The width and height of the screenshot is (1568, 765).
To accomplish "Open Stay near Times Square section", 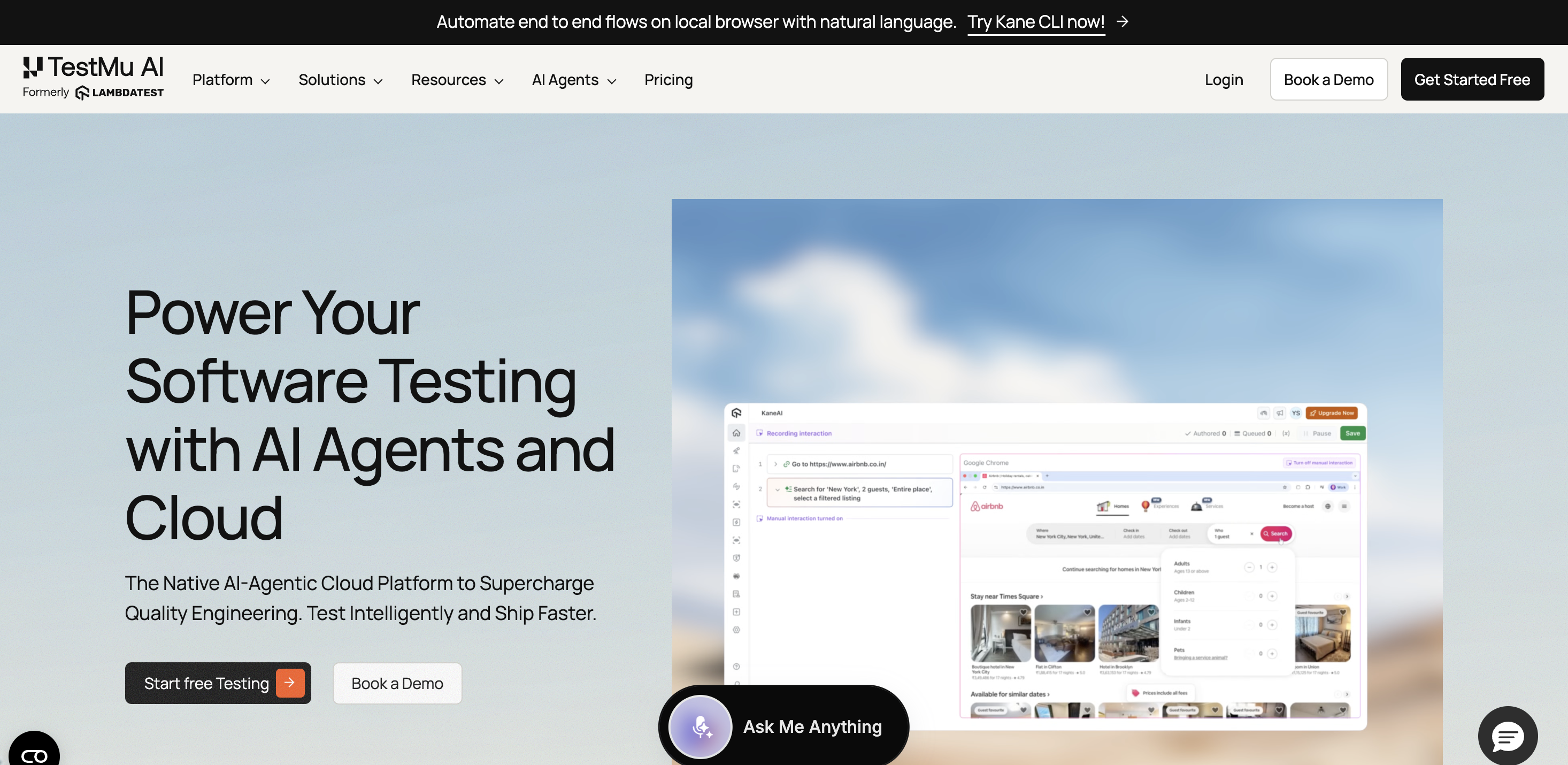I will 1006,596.
